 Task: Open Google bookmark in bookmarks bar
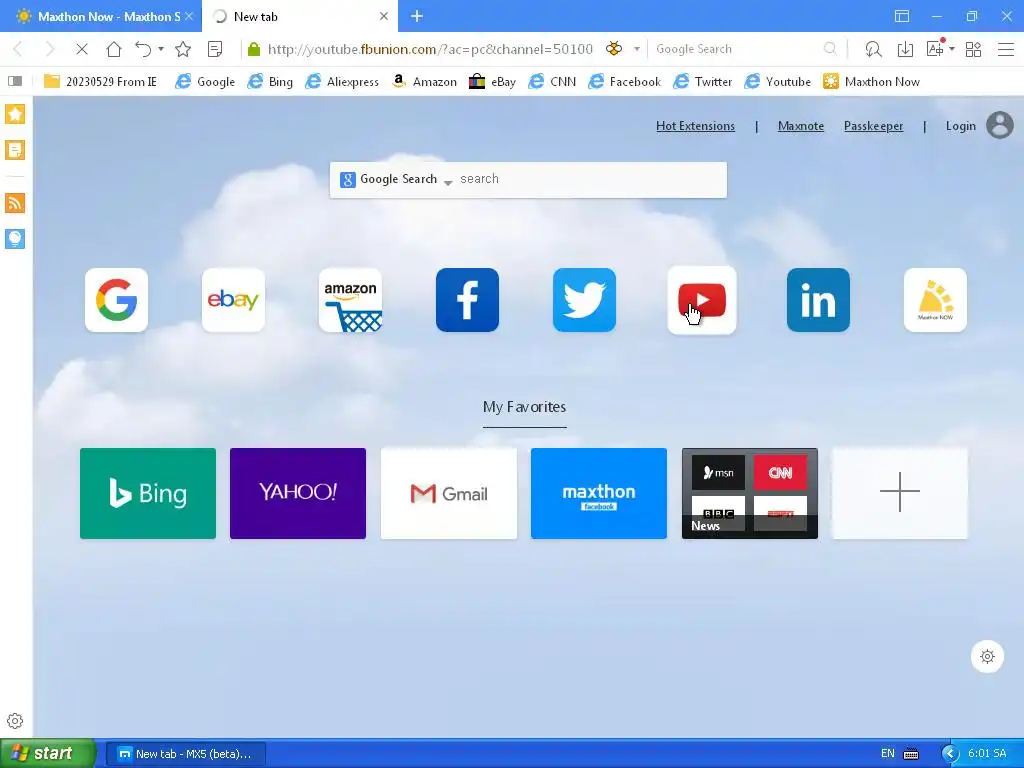point(205,81)
